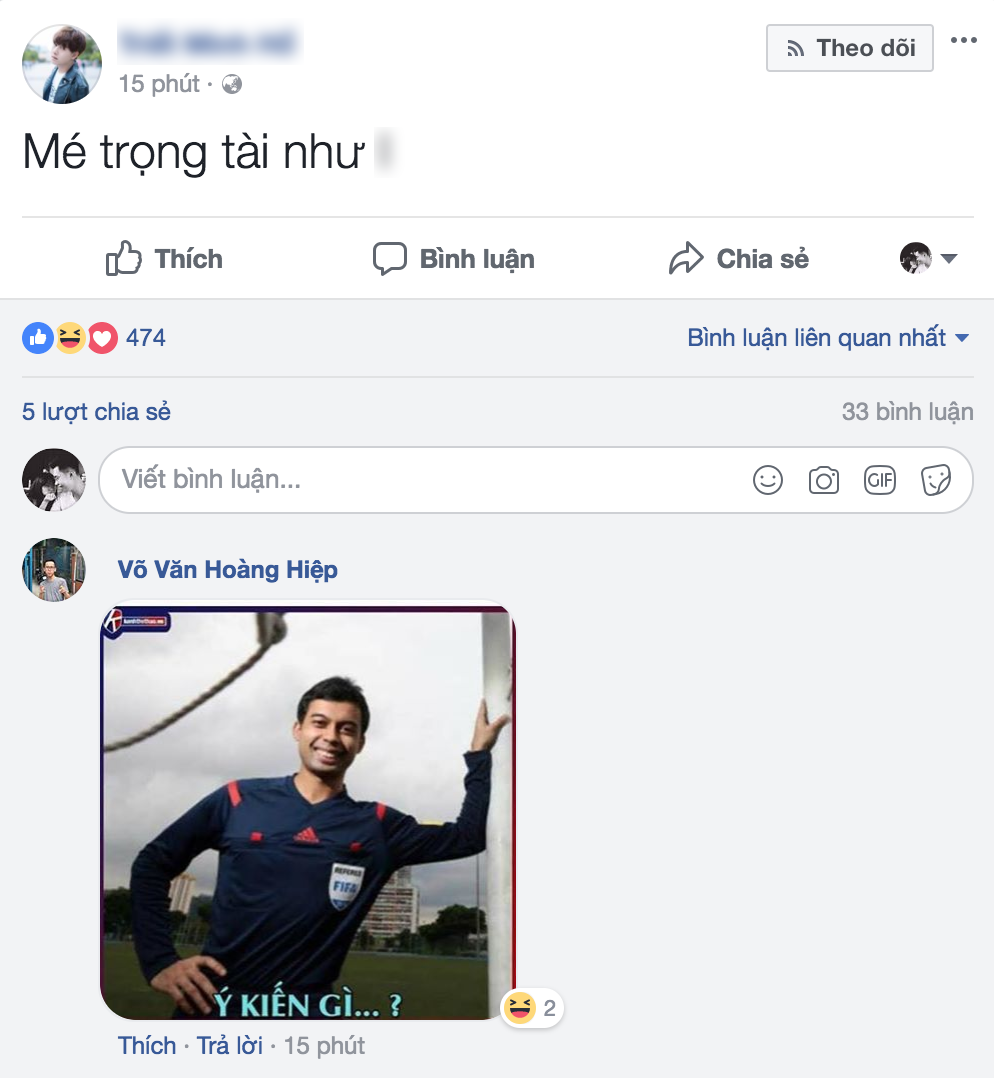Open the three-dot post options menu
The image size is (994, 1078).
tap(964, 40)
